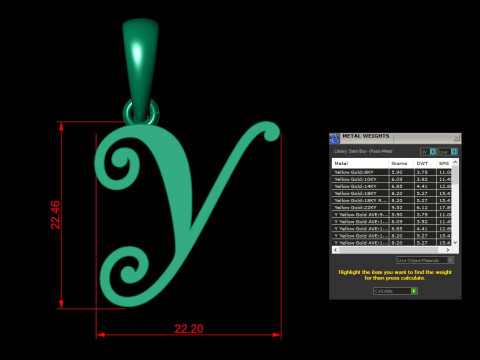Screen dimensions: 480x360
Task: Click the 22.46 height dimension label
Action: click(55, 215)
